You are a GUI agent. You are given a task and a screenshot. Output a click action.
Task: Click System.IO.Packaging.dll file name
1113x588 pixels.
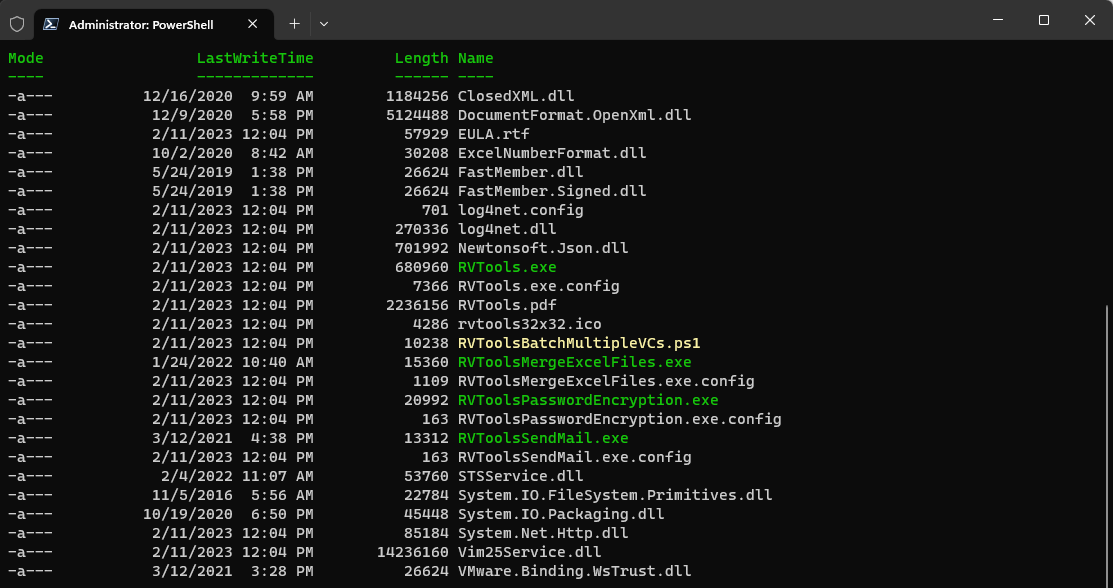(561, 514)
